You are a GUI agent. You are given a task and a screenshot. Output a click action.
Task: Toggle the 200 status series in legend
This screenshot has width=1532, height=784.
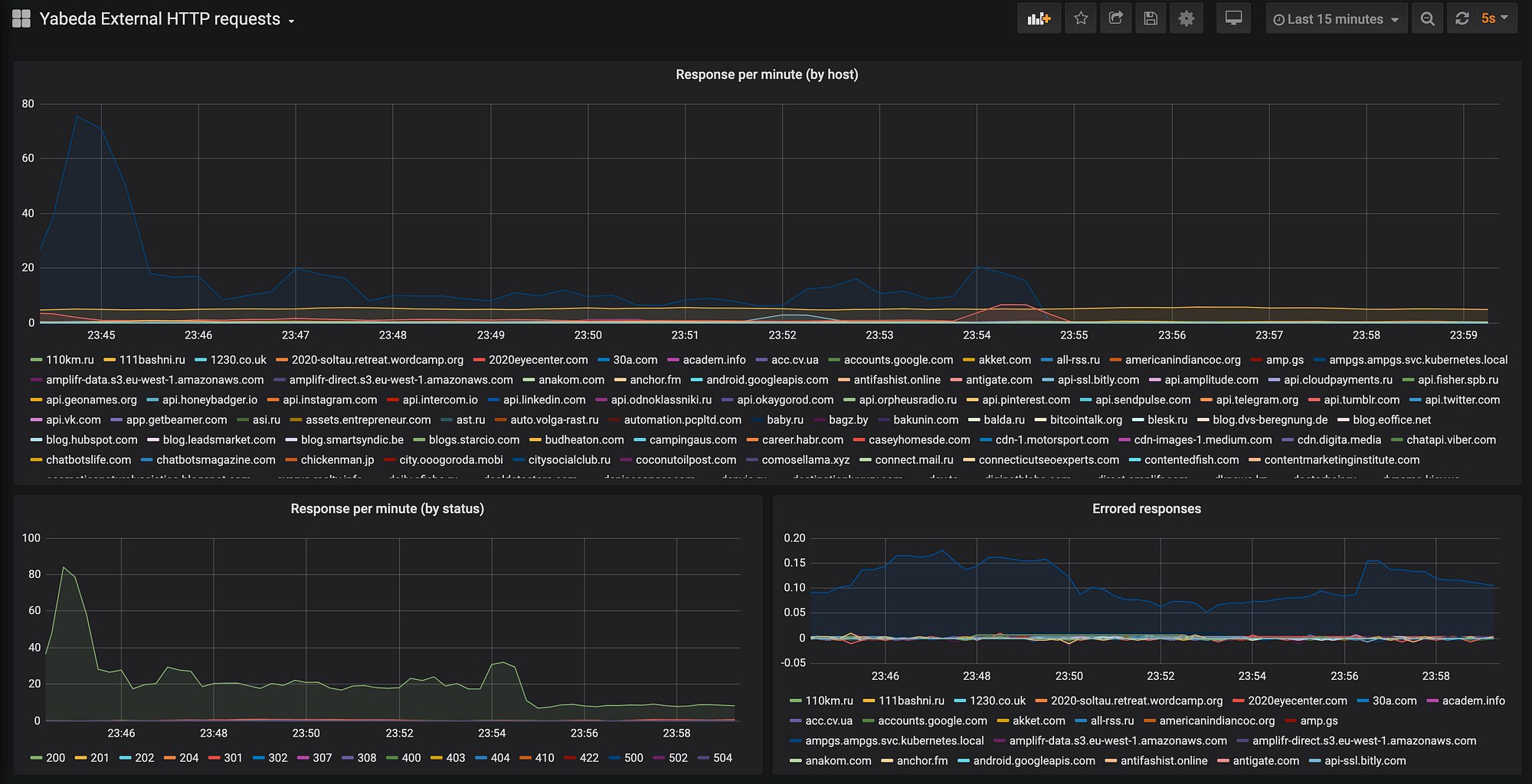pos(48,758)
